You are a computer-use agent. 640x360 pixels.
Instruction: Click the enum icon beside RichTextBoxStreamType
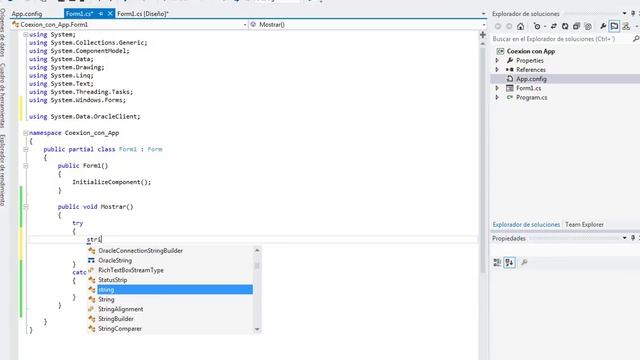tap(91, 270)
